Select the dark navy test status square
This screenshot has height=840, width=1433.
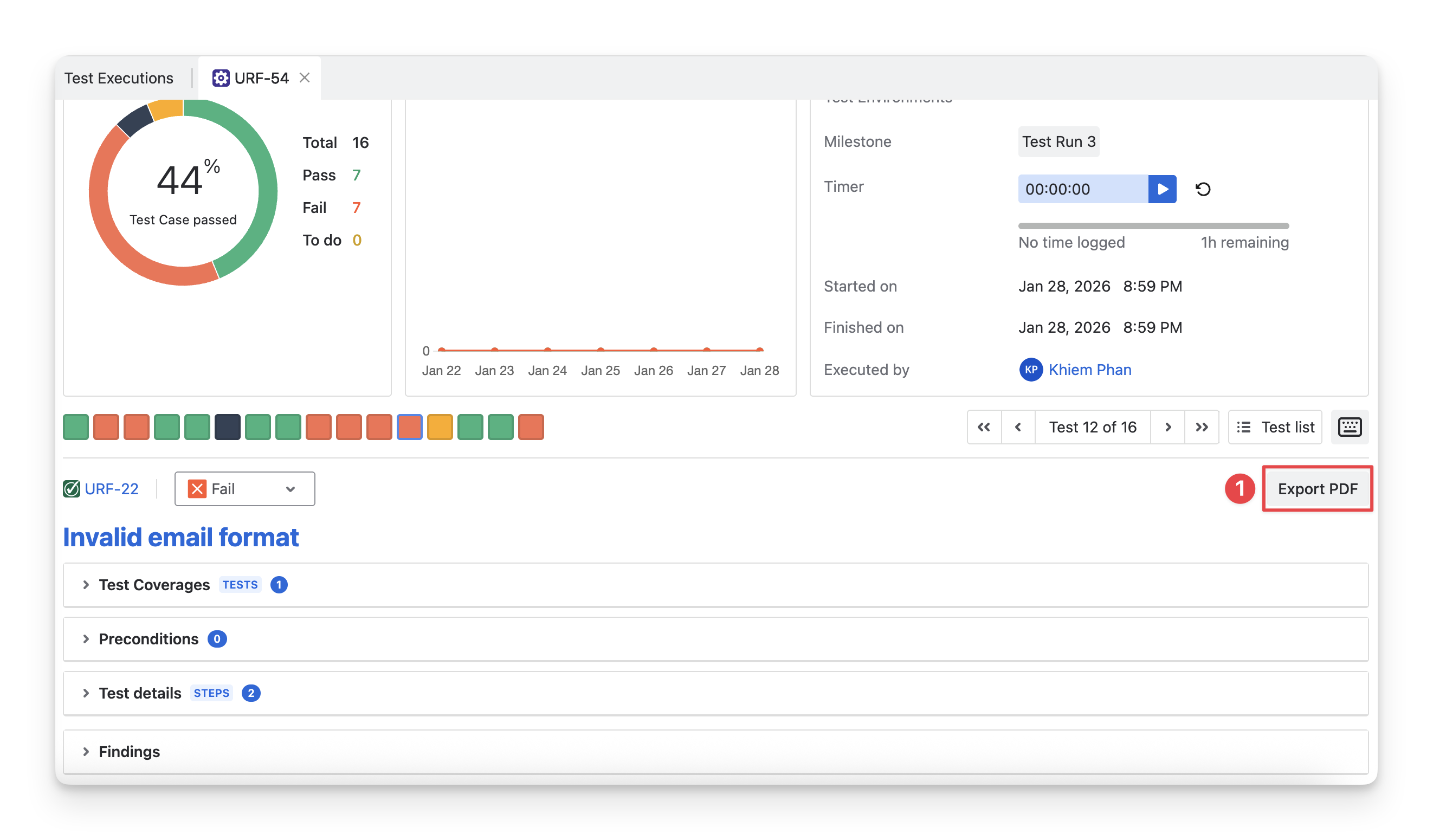point(228,427)
